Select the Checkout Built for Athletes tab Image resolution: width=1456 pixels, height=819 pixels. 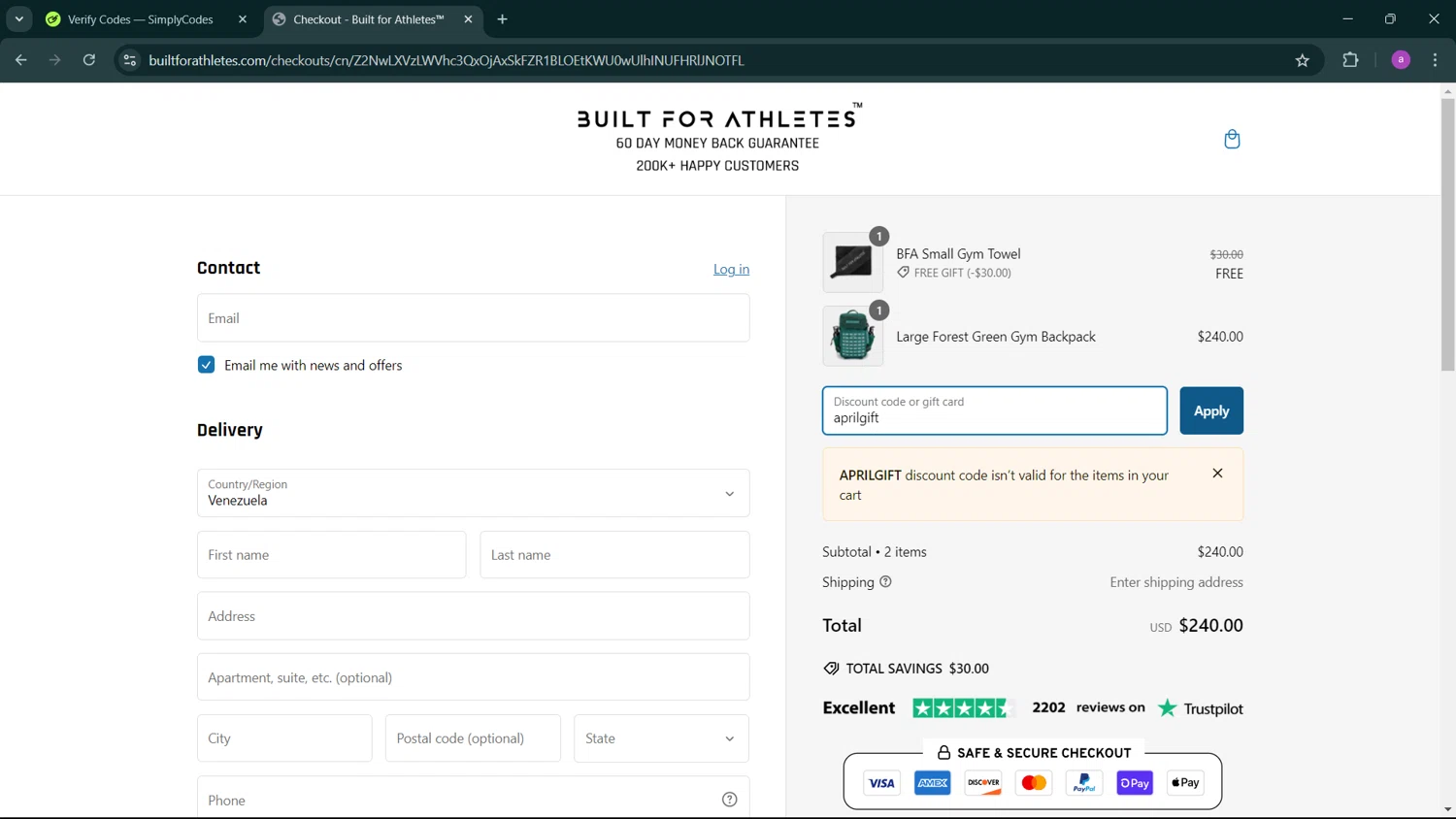(369, 19)
